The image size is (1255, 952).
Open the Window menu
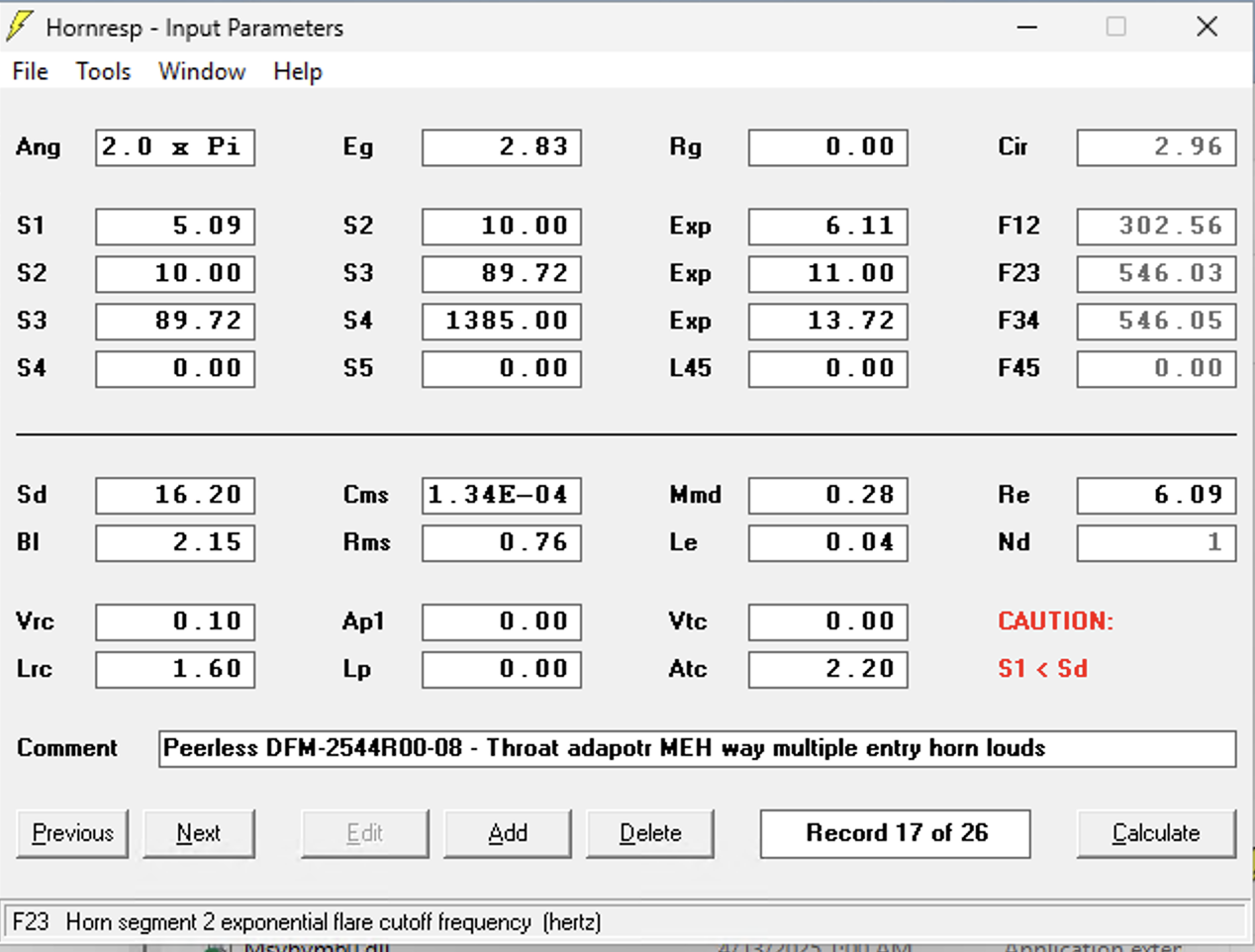pos(202,71)
